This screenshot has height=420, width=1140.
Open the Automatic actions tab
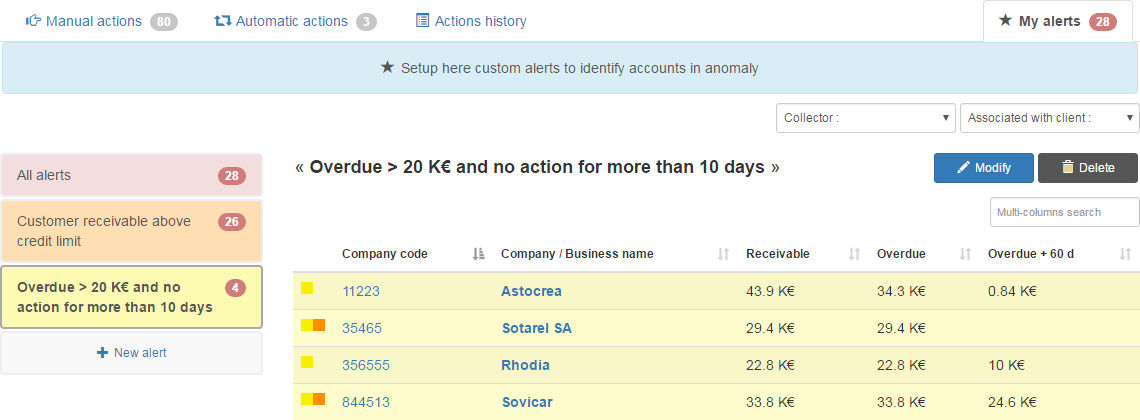pos(295,21)
